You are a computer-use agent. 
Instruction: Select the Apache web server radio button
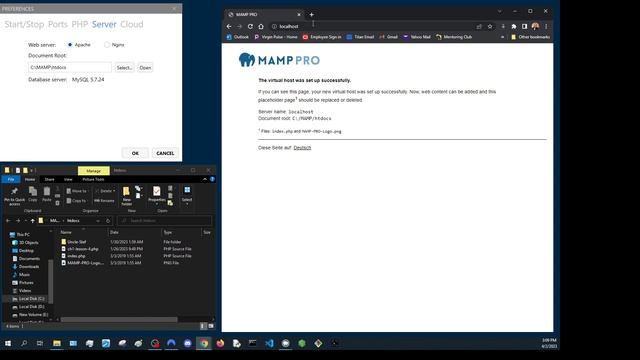pyautogui.click(x=70, y=44)
